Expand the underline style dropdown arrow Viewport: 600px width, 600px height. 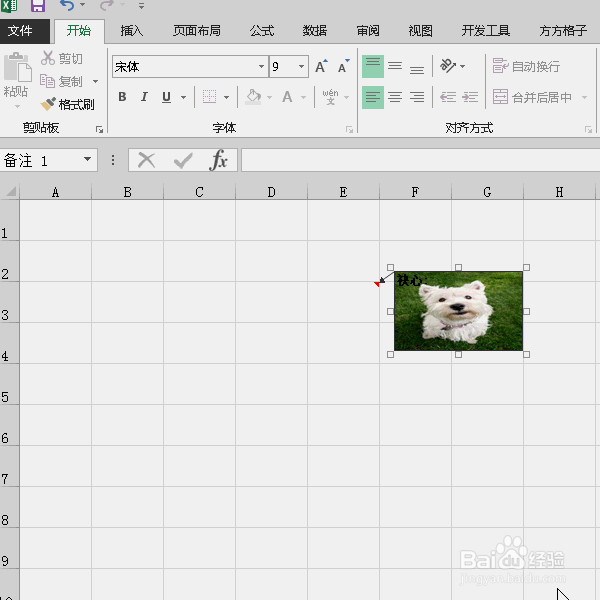tap(183, 97)
